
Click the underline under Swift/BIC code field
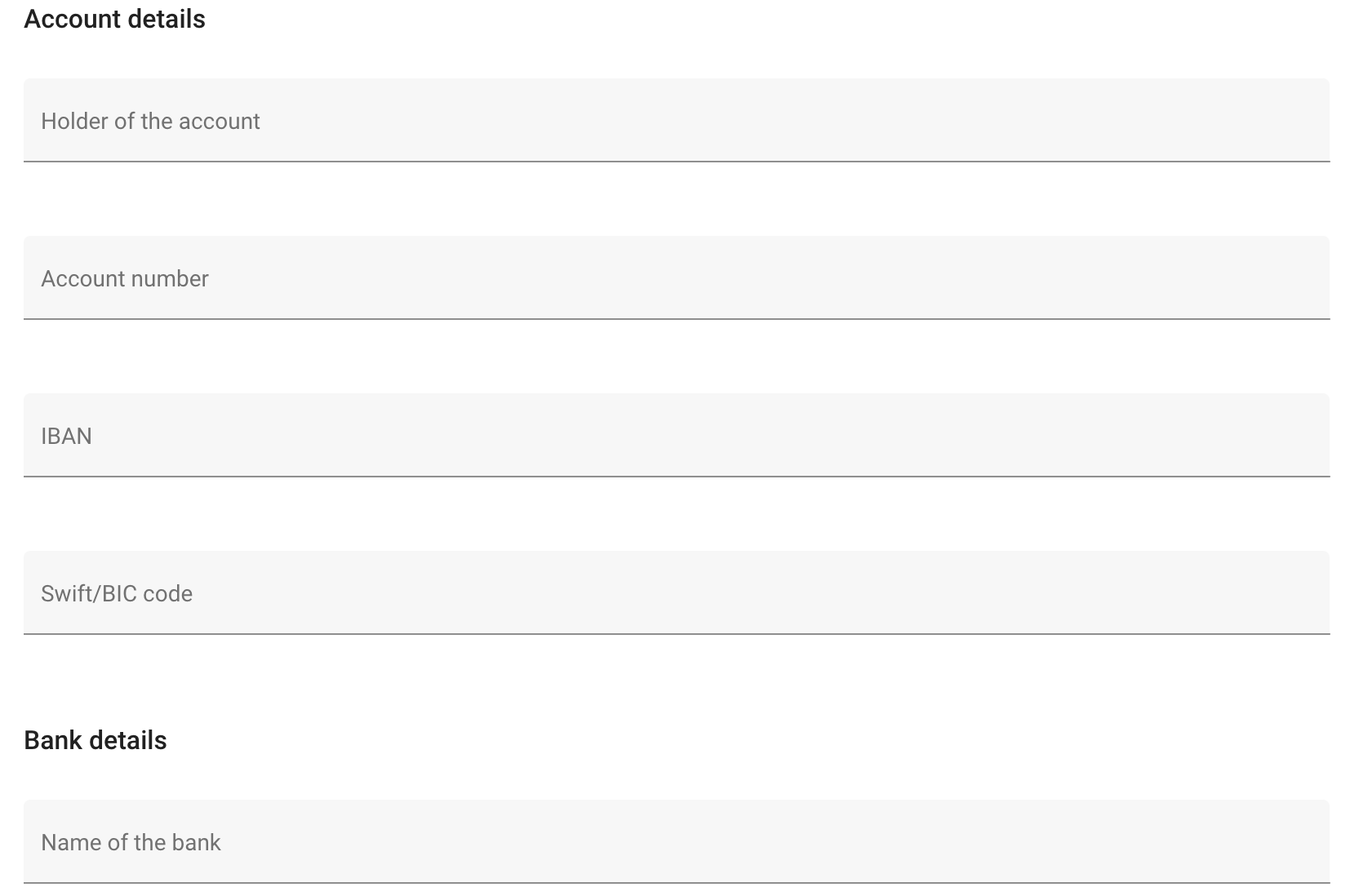pos(676,634)
